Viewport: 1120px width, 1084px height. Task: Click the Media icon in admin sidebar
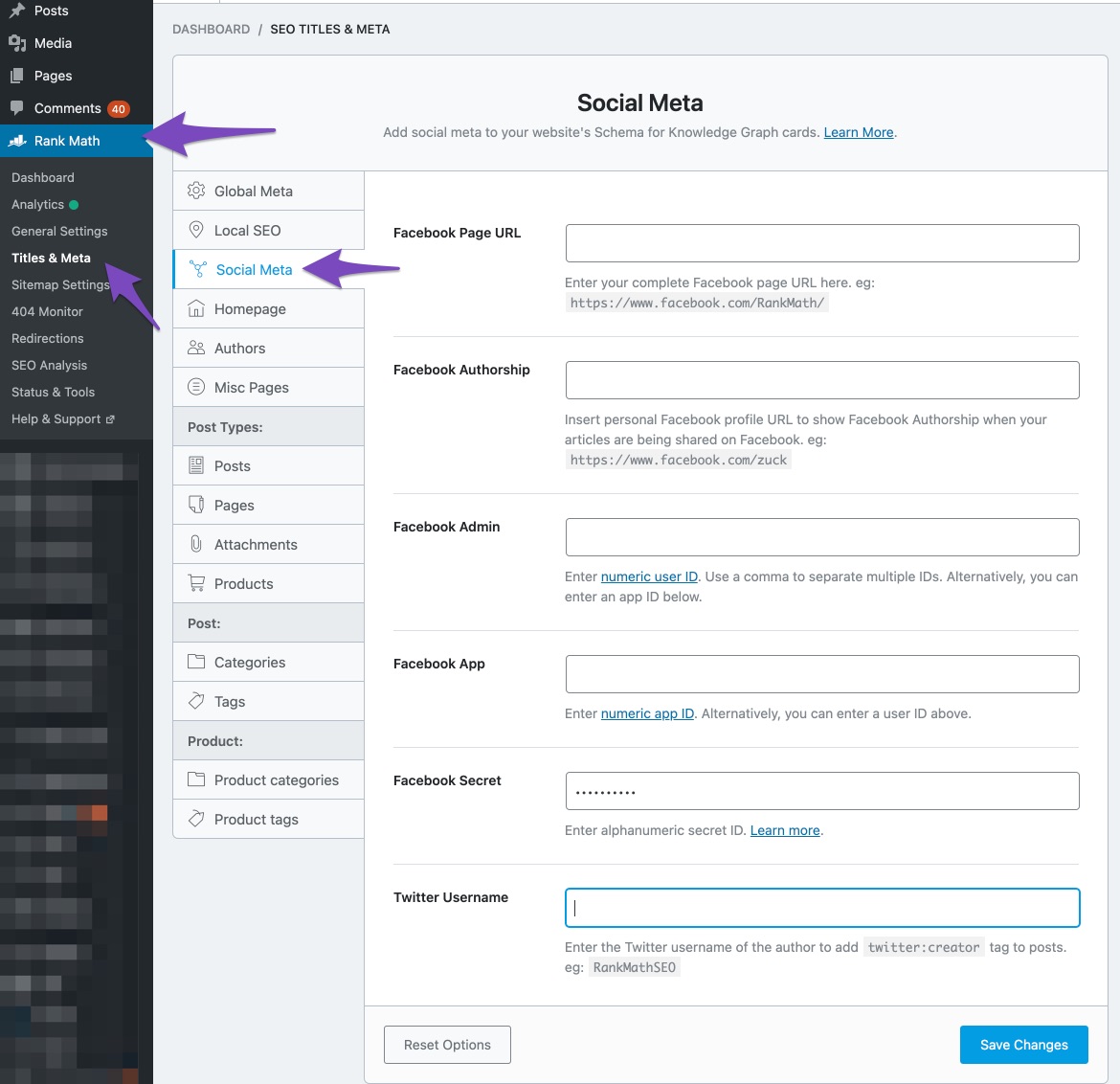coord(17,43)
